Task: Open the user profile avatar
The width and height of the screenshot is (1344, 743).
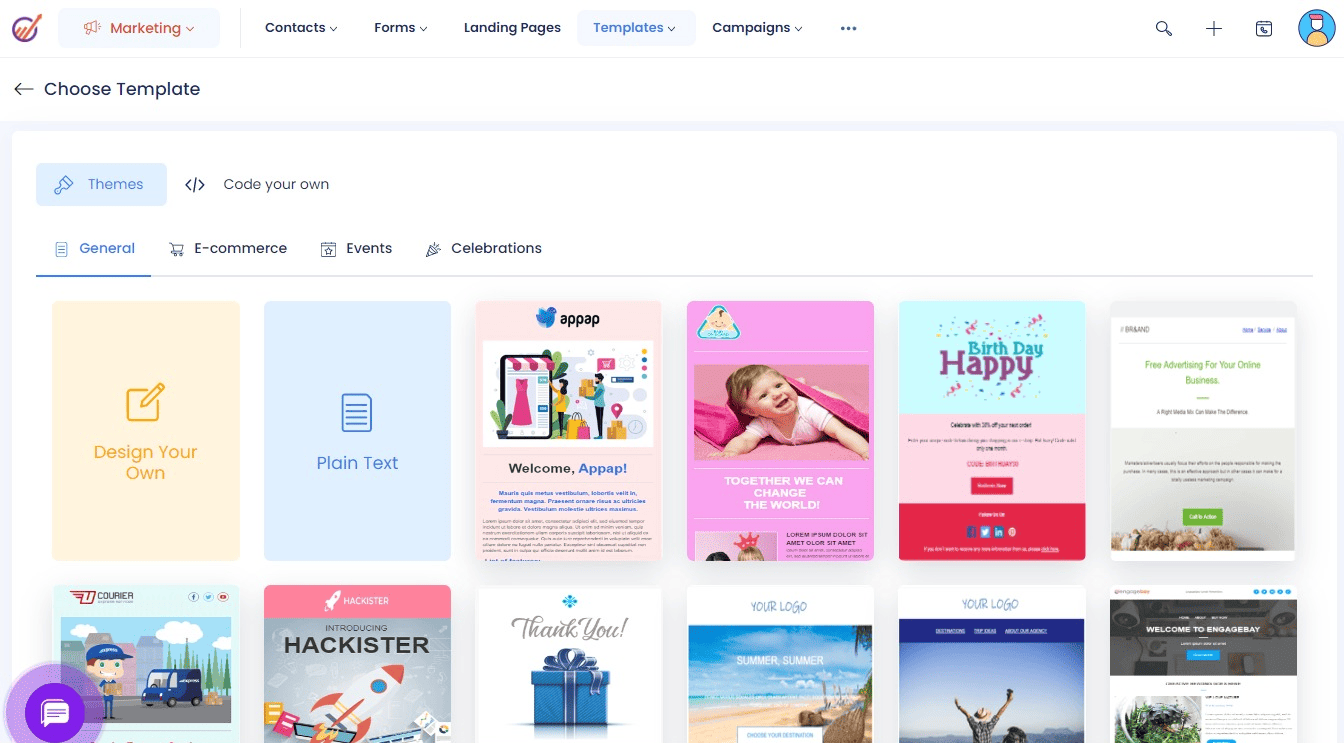Action: (1317, 28)
